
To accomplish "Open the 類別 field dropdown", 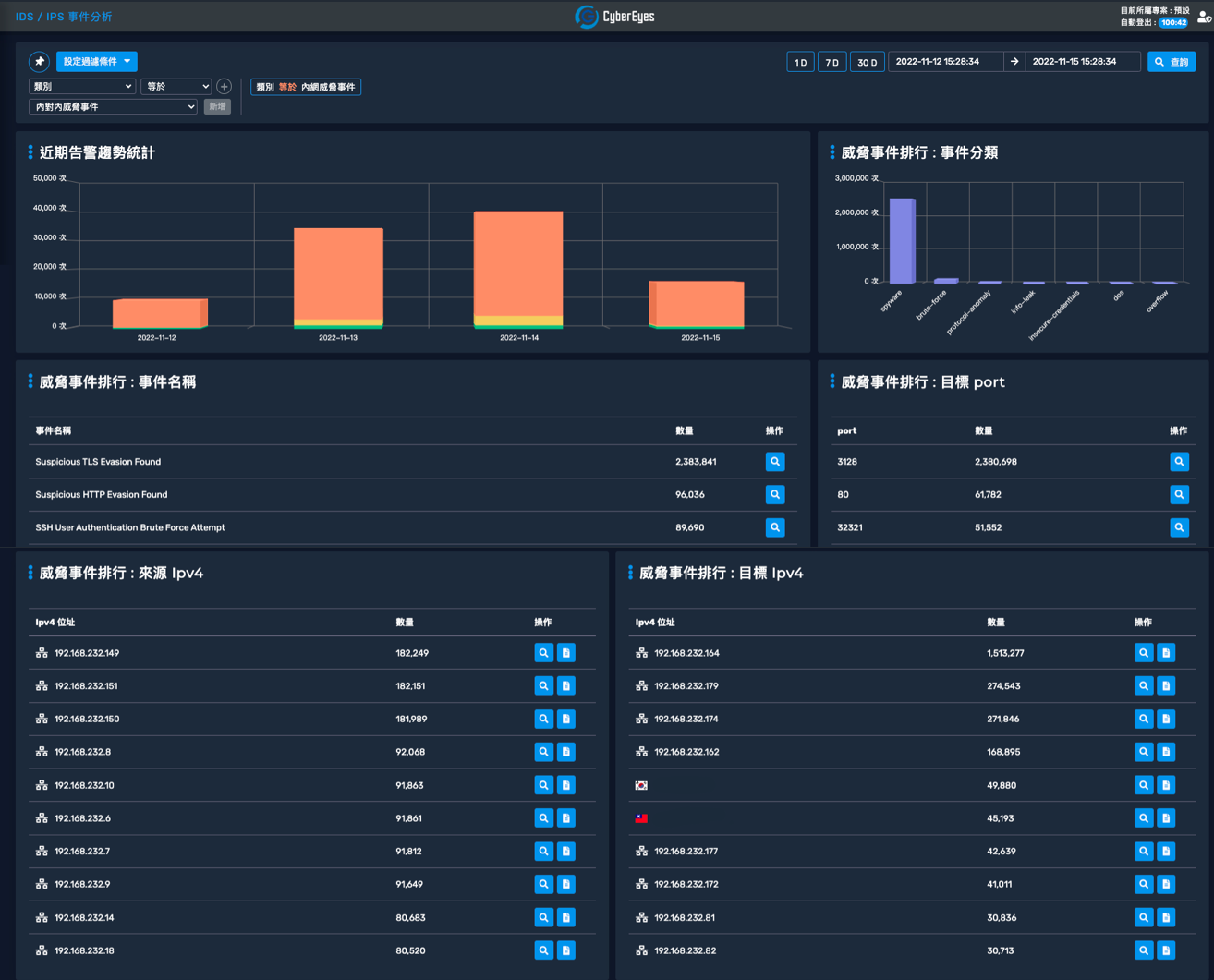I will point(82,87).
